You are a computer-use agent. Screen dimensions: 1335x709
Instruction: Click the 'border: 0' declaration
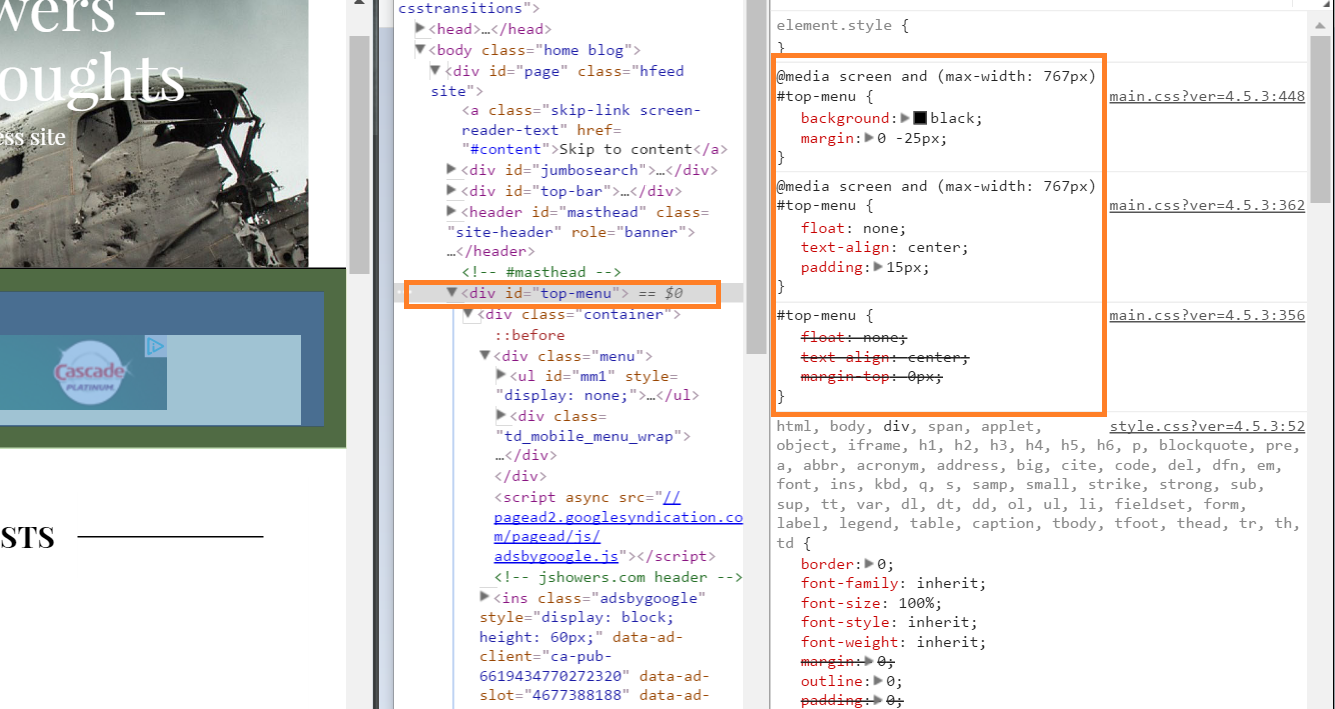(847, 564)
